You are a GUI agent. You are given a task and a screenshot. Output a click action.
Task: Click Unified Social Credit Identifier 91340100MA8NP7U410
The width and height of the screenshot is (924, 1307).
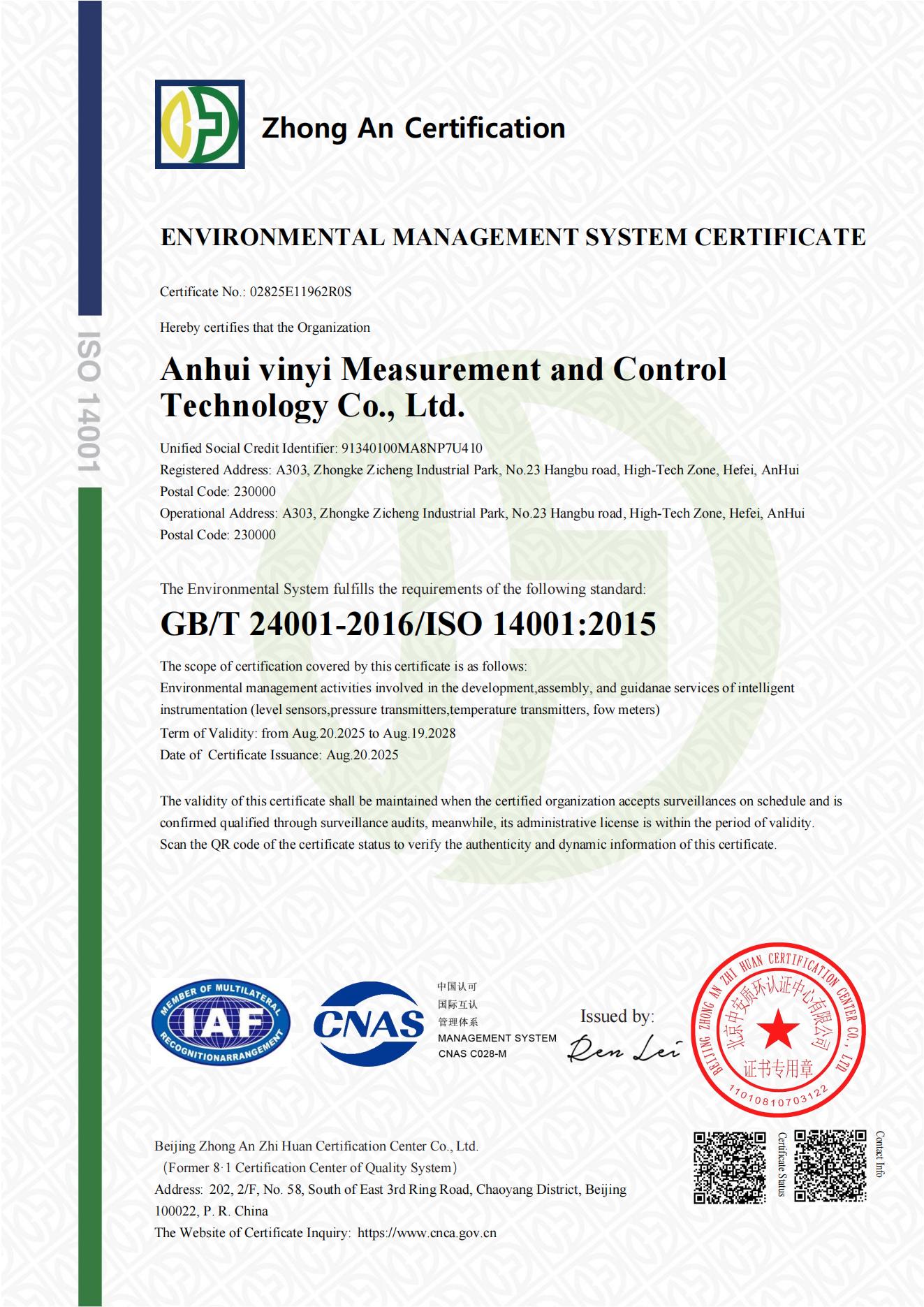point(321,448)
